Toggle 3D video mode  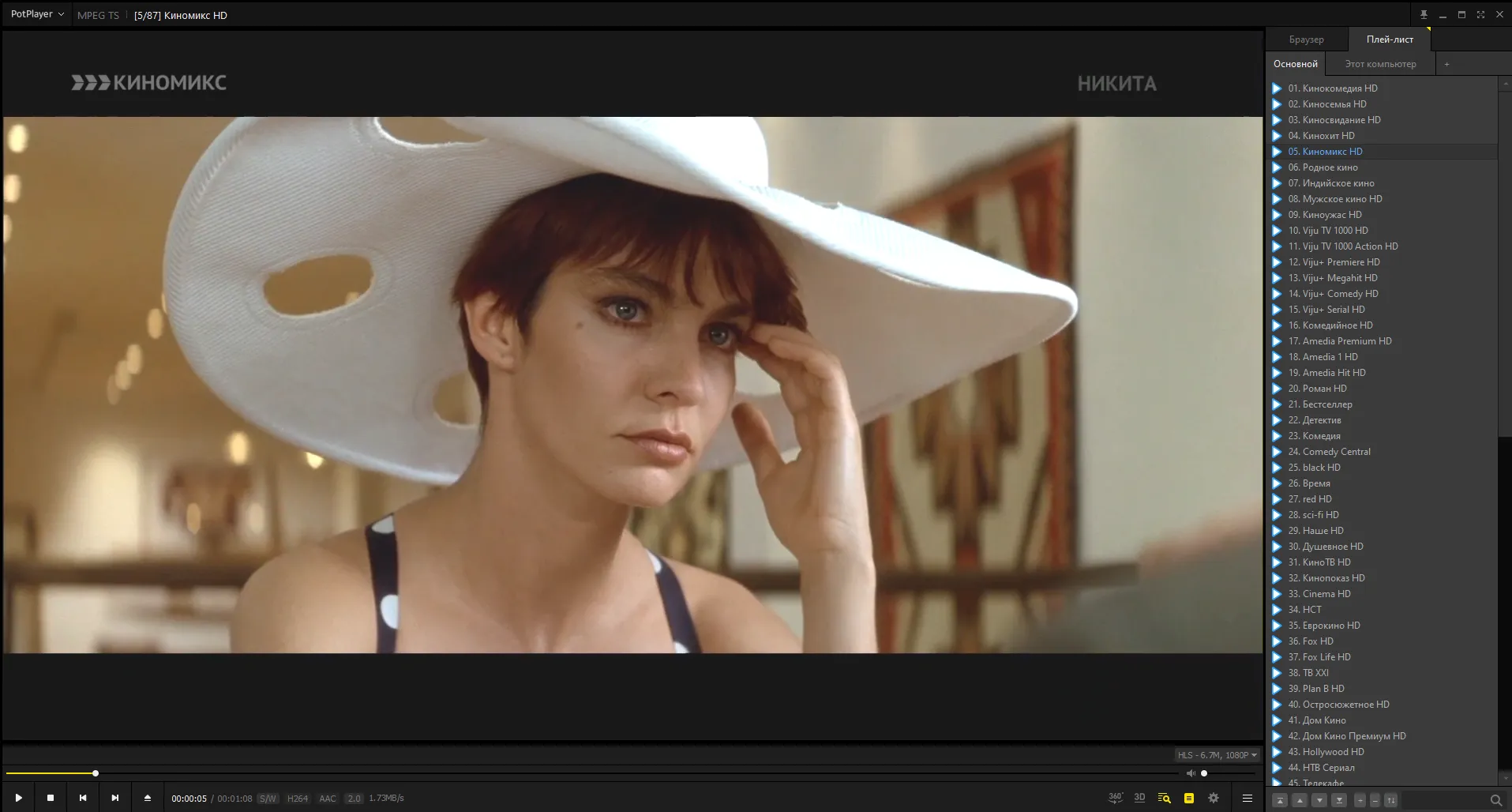(1139, 798)
